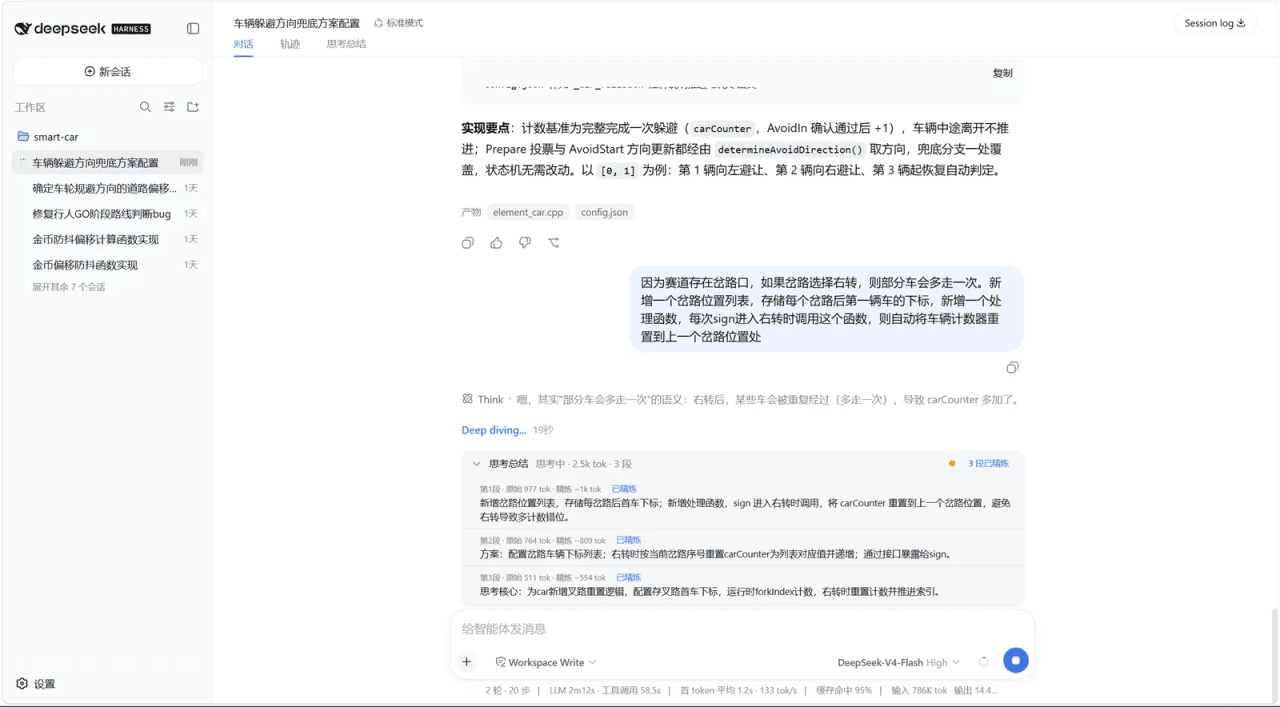Search the workspace with the magnifier icon
Viewport: 1280px width, 707px height.
[x=145, y=107]
